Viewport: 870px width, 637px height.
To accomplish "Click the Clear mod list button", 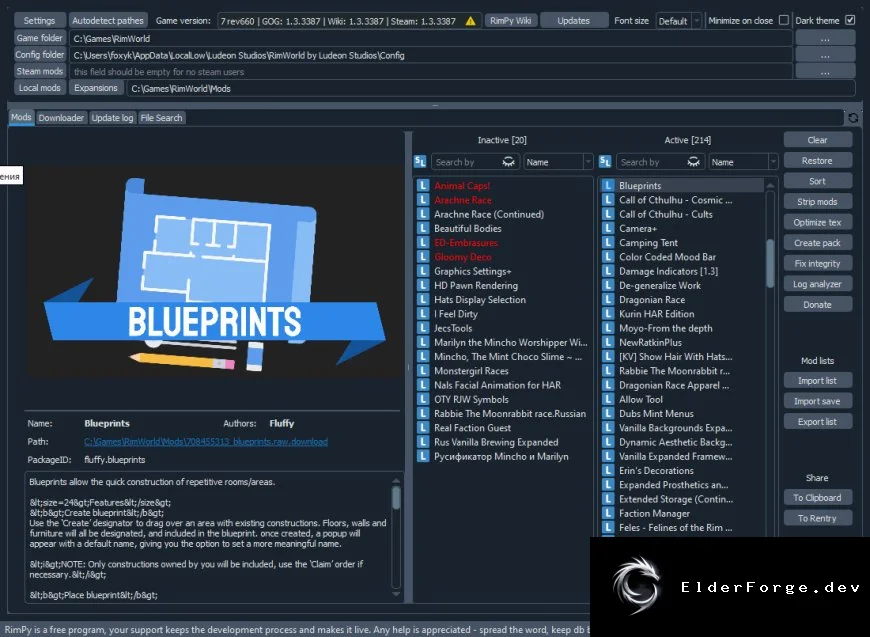I will tap(817, 140).
